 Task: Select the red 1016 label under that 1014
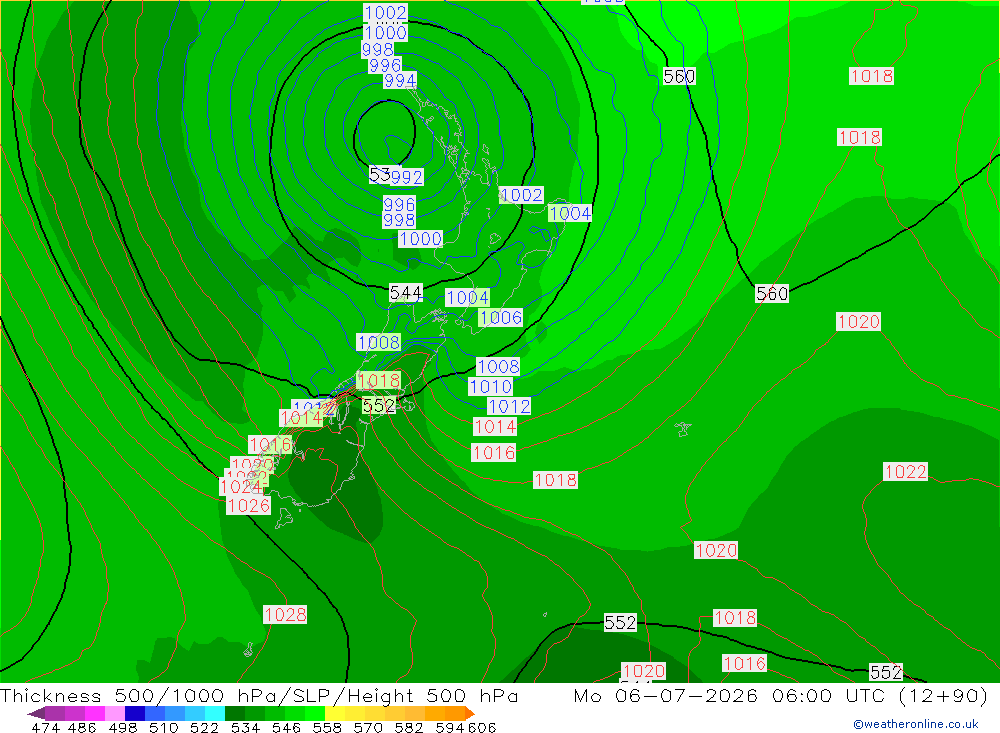[494, 453]
